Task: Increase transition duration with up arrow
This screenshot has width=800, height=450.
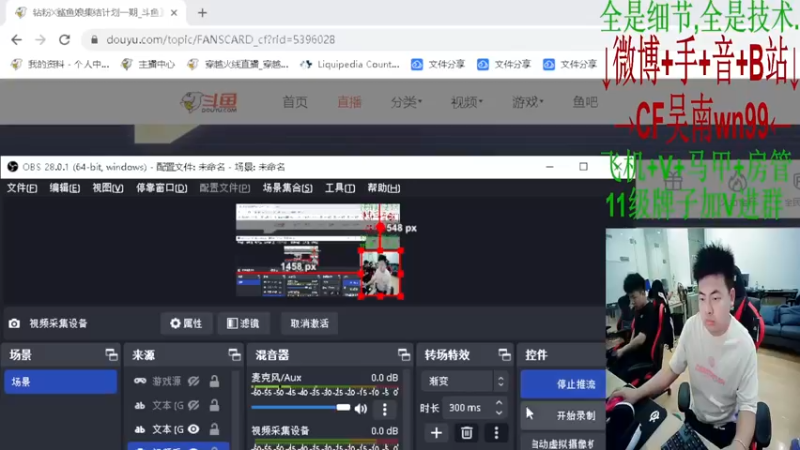Action: click(x=498, y=403)
